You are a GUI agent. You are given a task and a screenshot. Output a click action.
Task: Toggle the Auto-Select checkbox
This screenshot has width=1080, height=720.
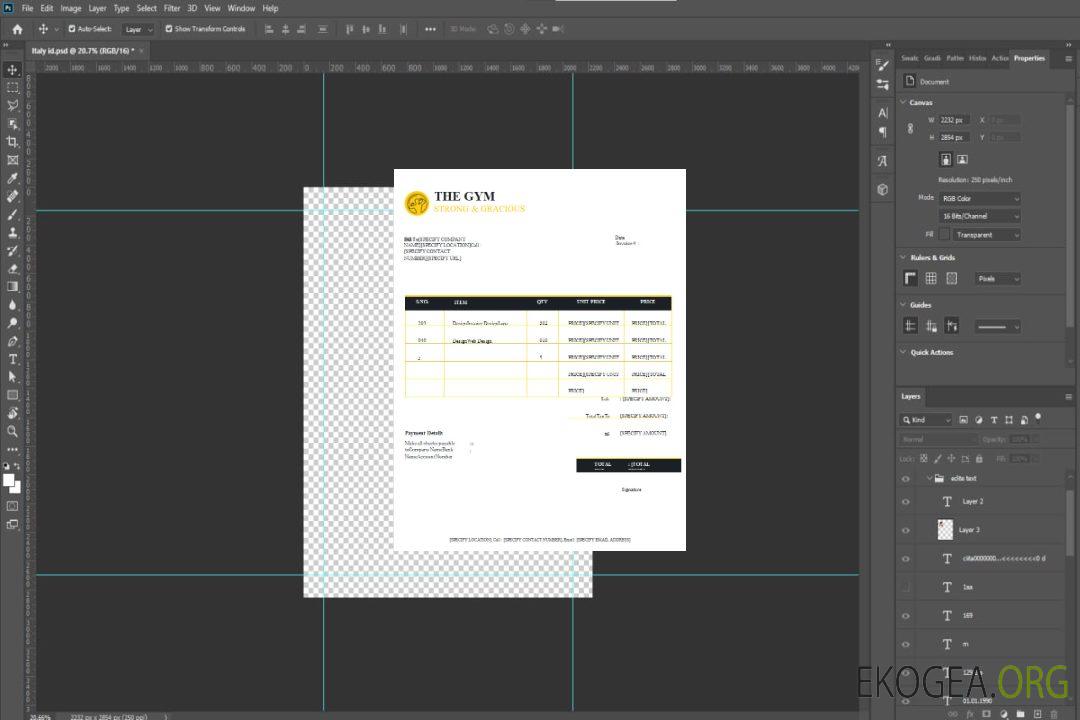(72, 29)
